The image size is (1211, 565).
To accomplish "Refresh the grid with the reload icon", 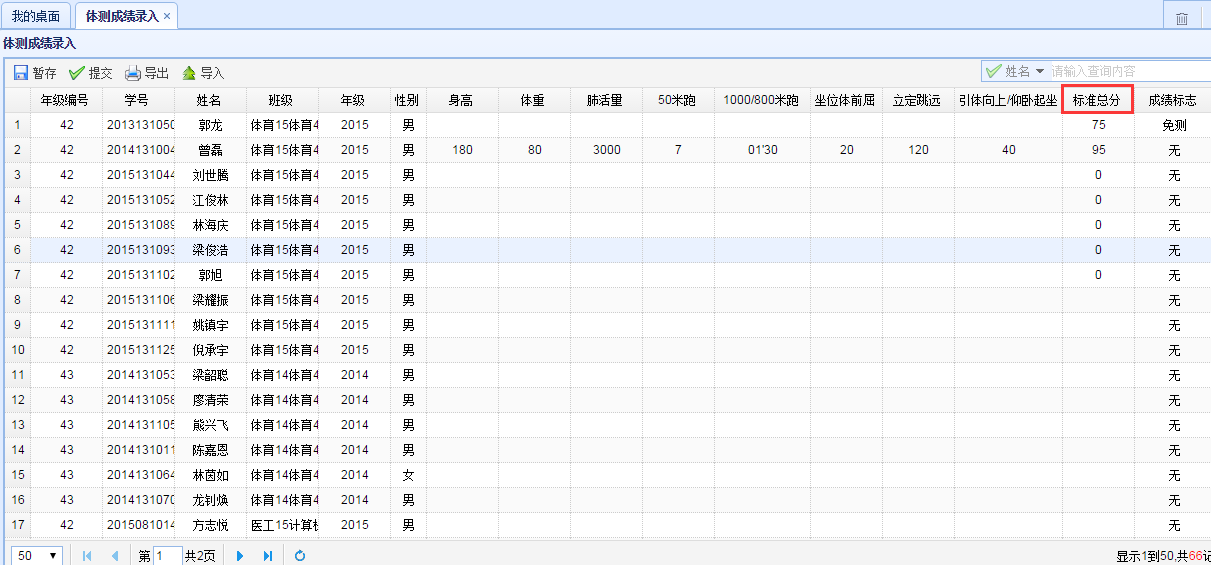I will point(300,556).
